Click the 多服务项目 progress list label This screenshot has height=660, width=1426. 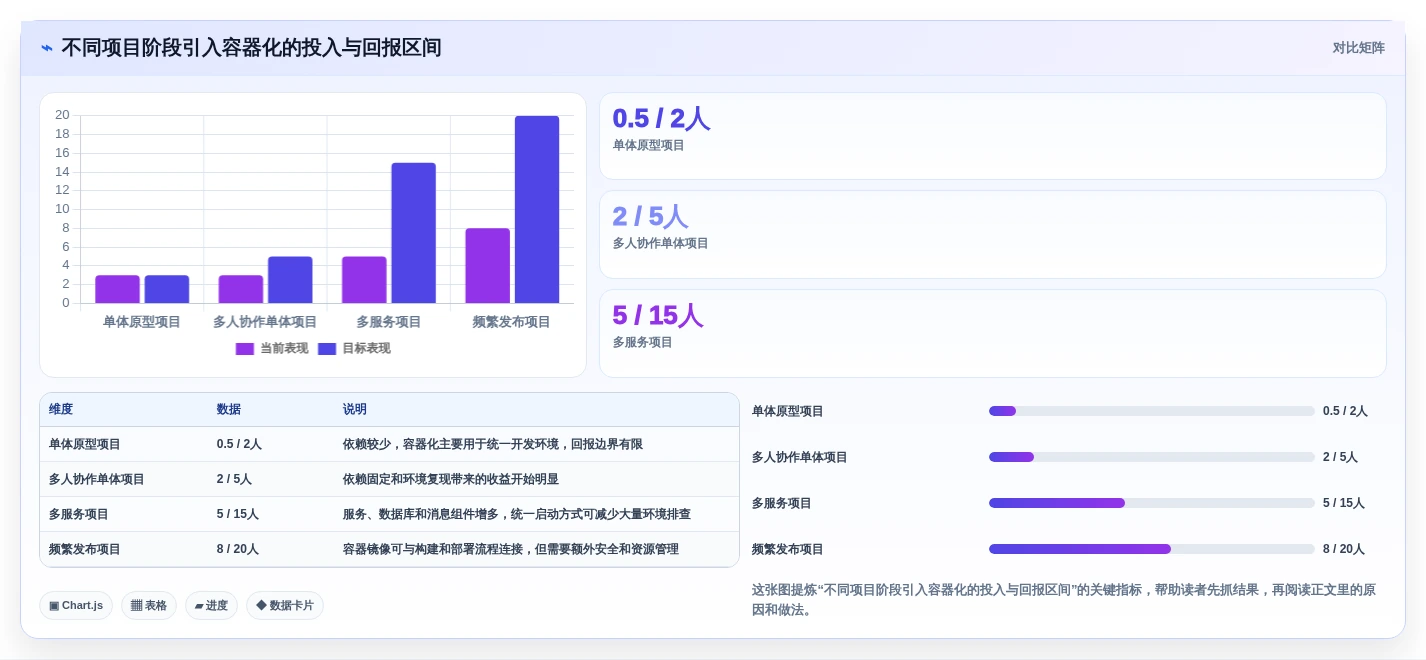782,503
